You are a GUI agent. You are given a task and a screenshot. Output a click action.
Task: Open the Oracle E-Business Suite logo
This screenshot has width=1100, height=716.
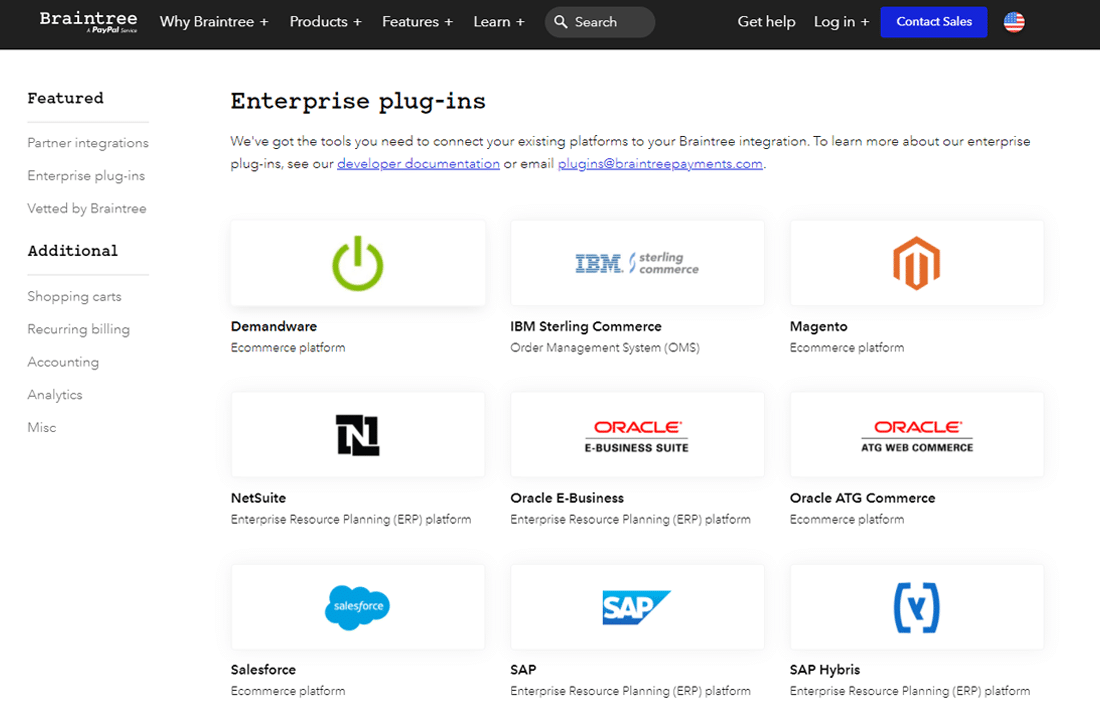click(x=637, y=435)
